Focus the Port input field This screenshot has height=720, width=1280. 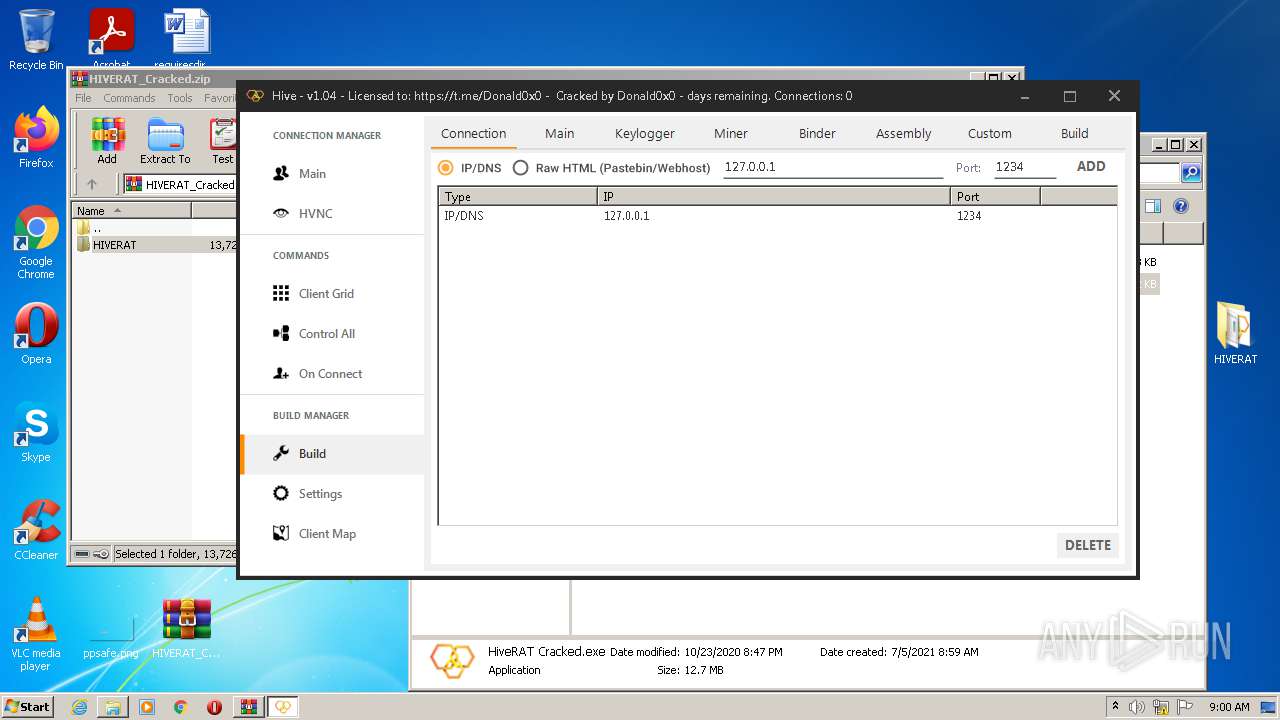pos(1025,167)
